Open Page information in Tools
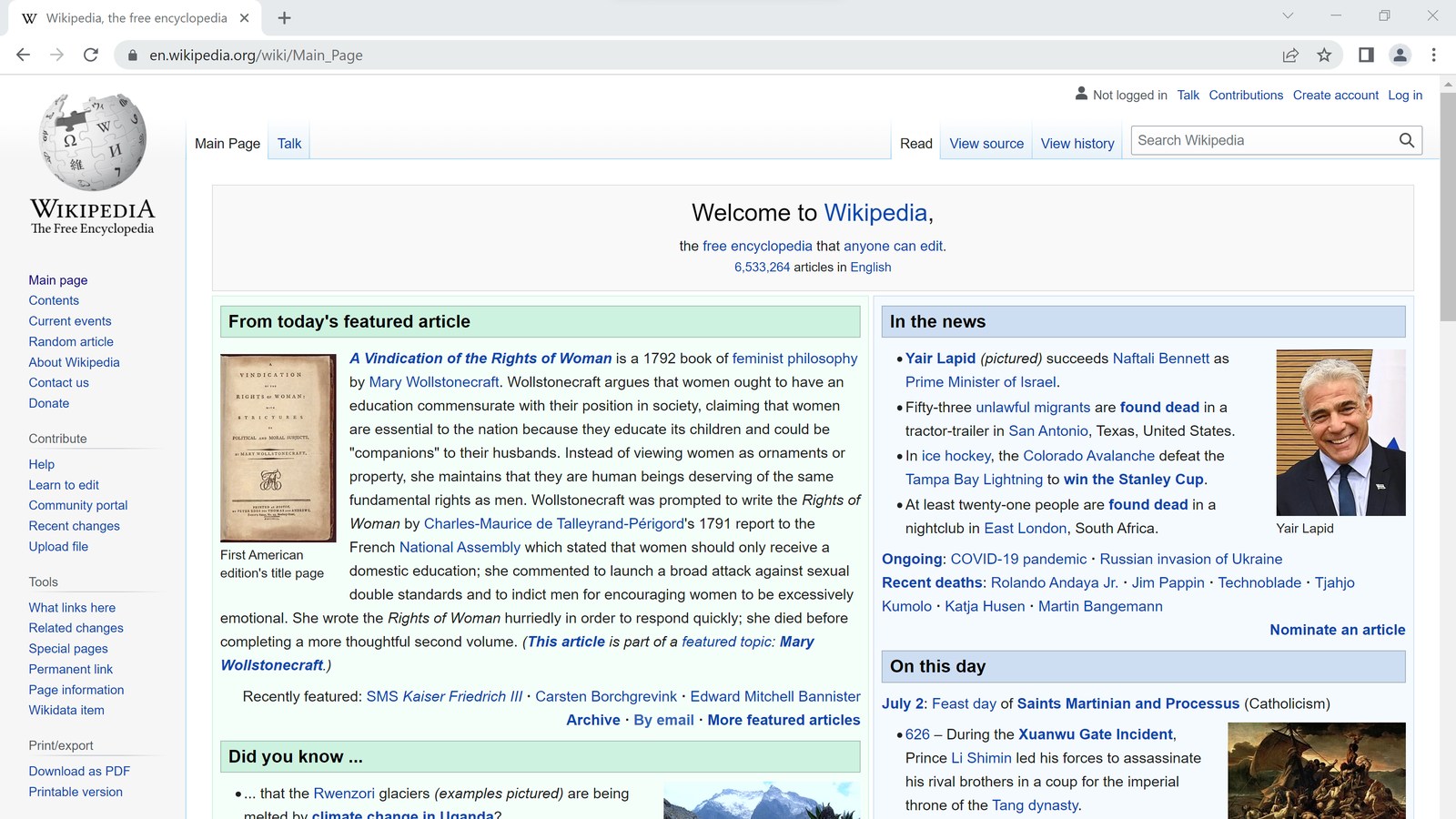The width and height of the screenshot is (1456, 819). [76, 690]
